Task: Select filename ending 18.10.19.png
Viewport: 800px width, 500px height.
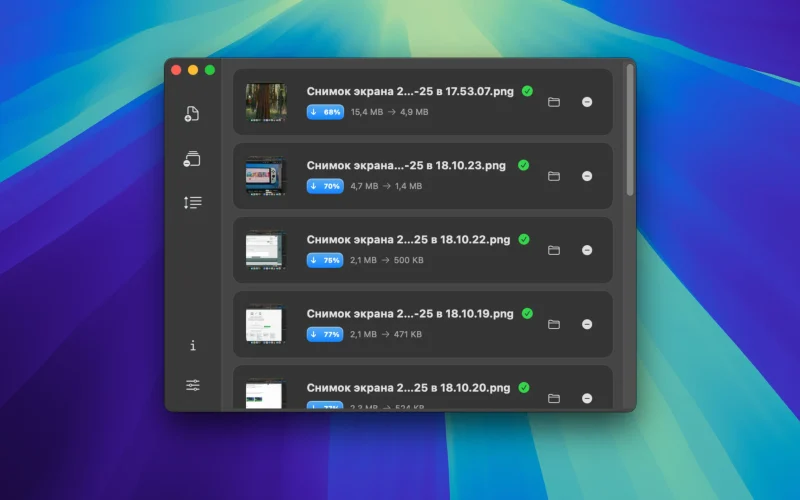Action: [x=410, y=313]
